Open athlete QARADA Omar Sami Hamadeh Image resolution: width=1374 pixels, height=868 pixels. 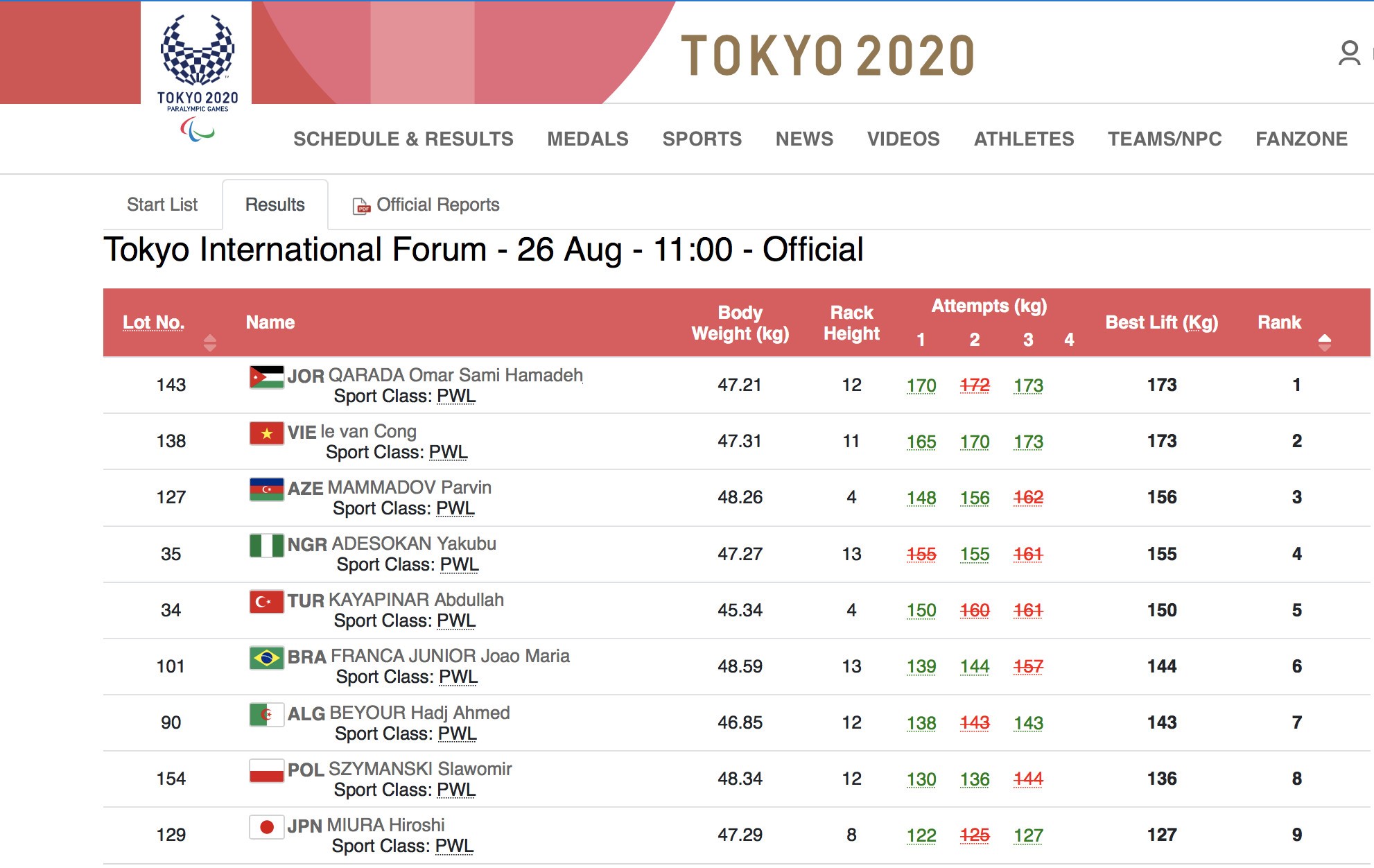(x=455, y=375)
